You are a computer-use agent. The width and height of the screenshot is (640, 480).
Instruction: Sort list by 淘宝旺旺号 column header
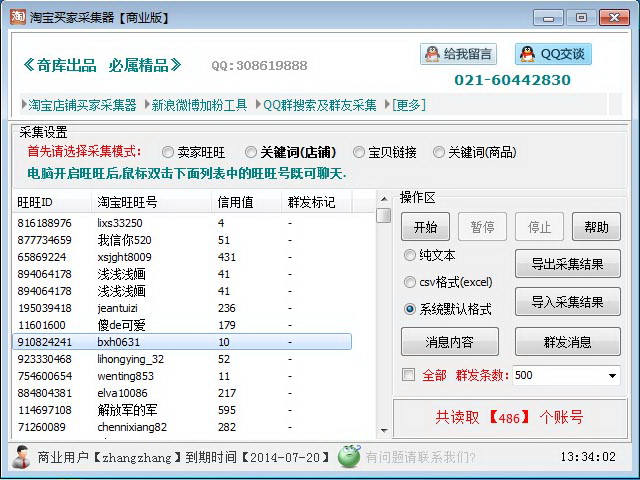(x=151, y=202)
